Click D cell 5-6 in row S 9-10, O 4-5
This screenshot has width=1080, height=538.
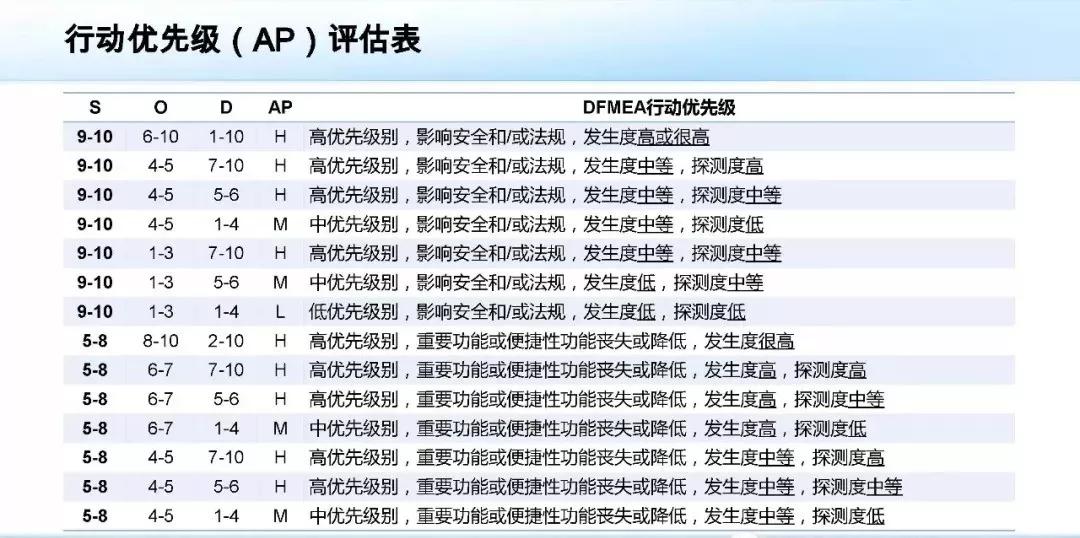[x=226, y=195]
